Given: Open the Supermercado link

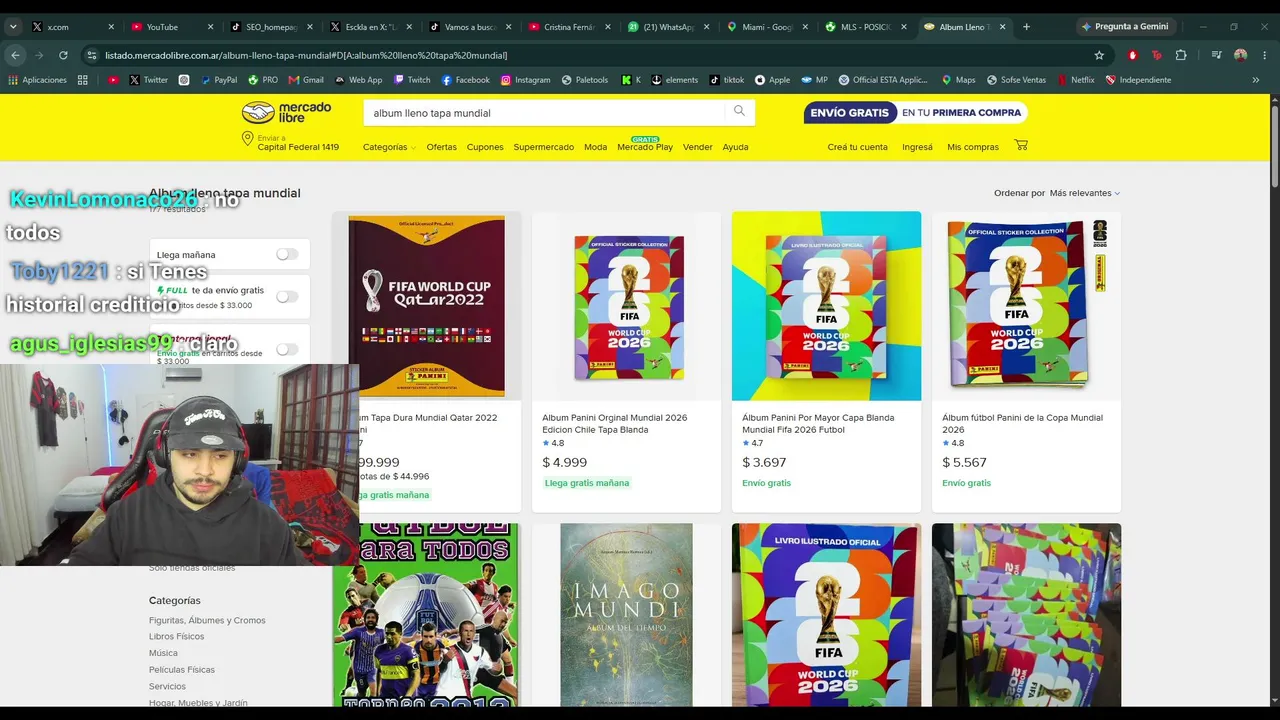Looking at the screenshot, I should pyautogui.click(x=543, y=147).
